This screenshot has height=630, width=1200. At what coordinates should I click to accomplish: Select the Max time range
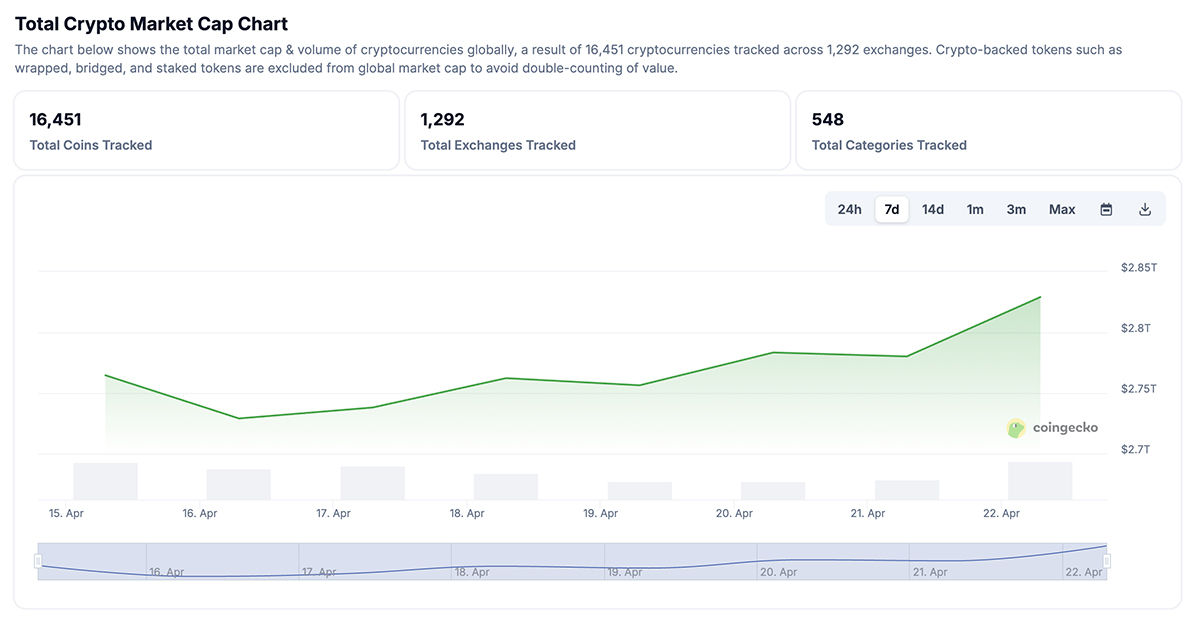1062,209
